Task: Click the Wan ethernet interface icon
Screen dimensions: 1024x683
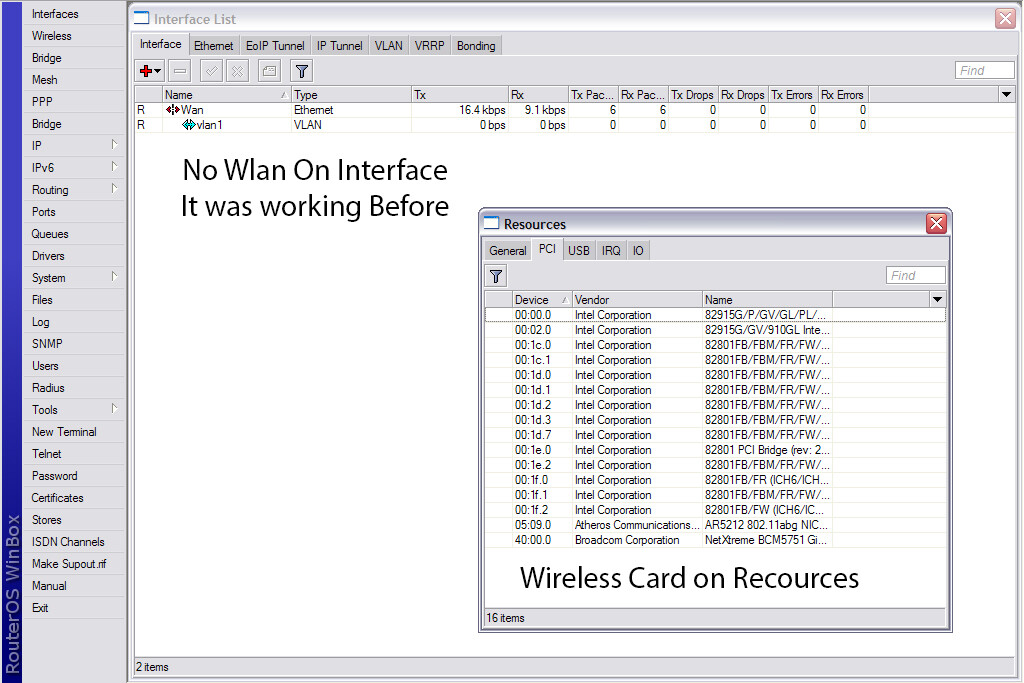Action: 172,110
